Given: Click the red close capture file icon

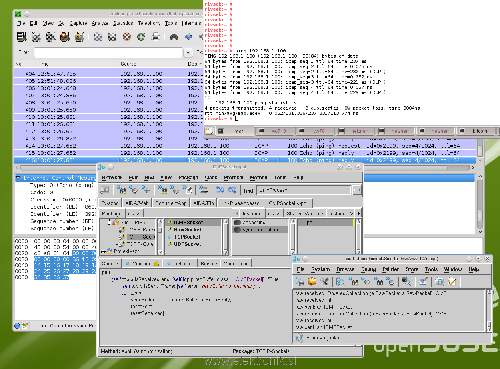Looking at the screenshot, I should [x=127, y=37].
